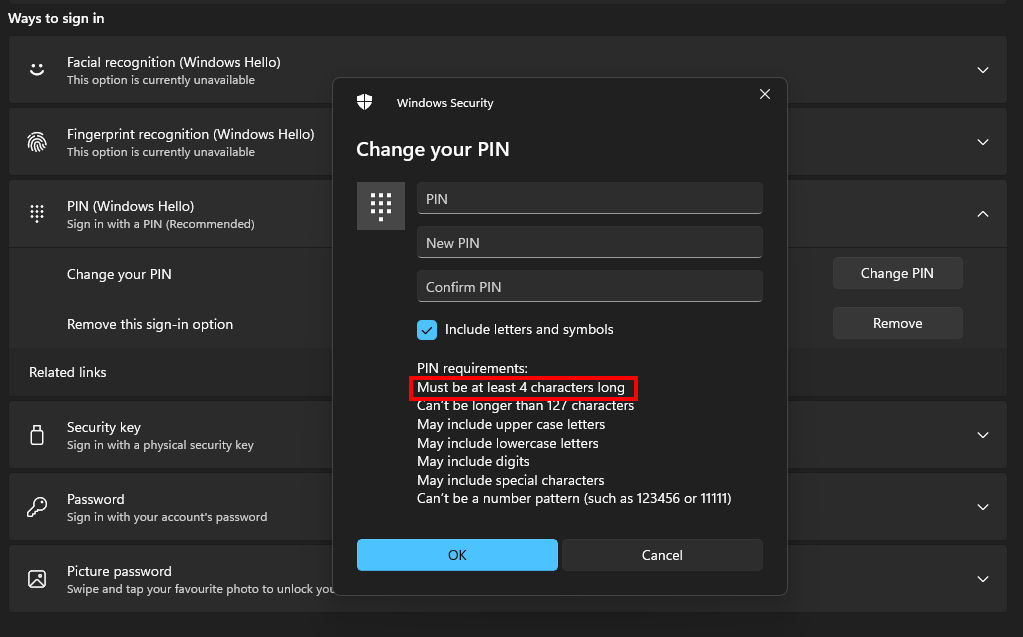Expand the Facial recognition chevron
This screenshot has width=1023, height=637.
[983, 70]
